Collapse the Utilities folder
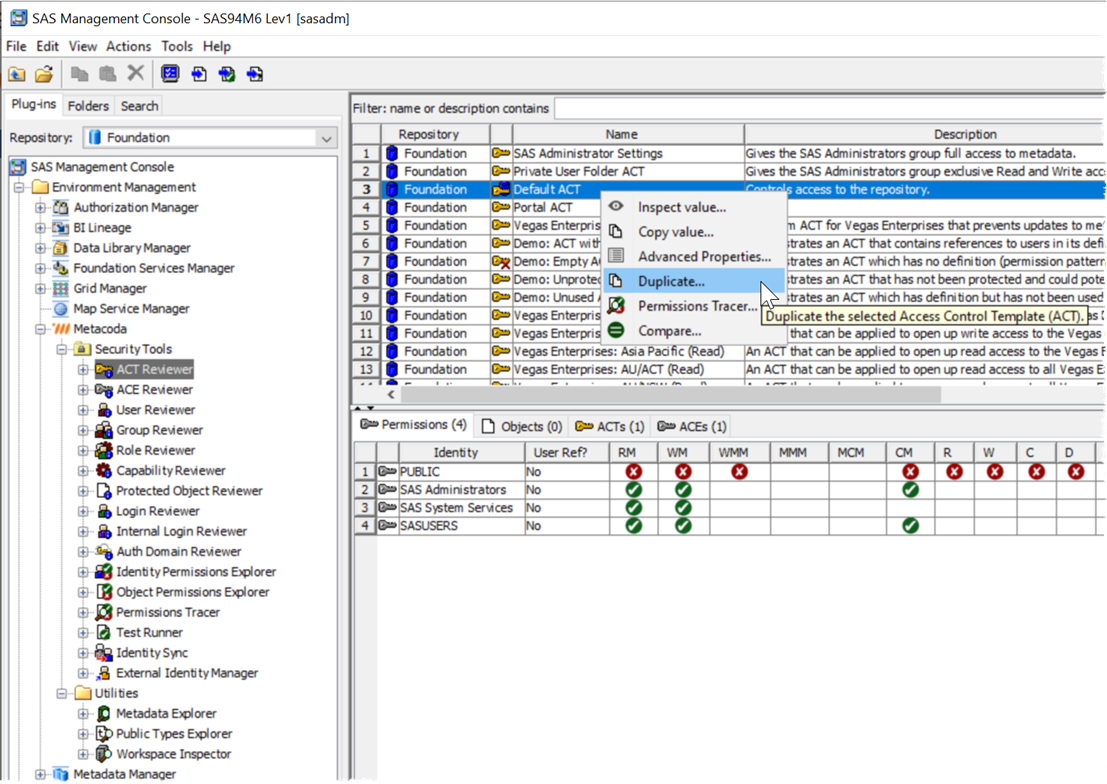This screenshot has width=1107, height=784. click(62, 694)
